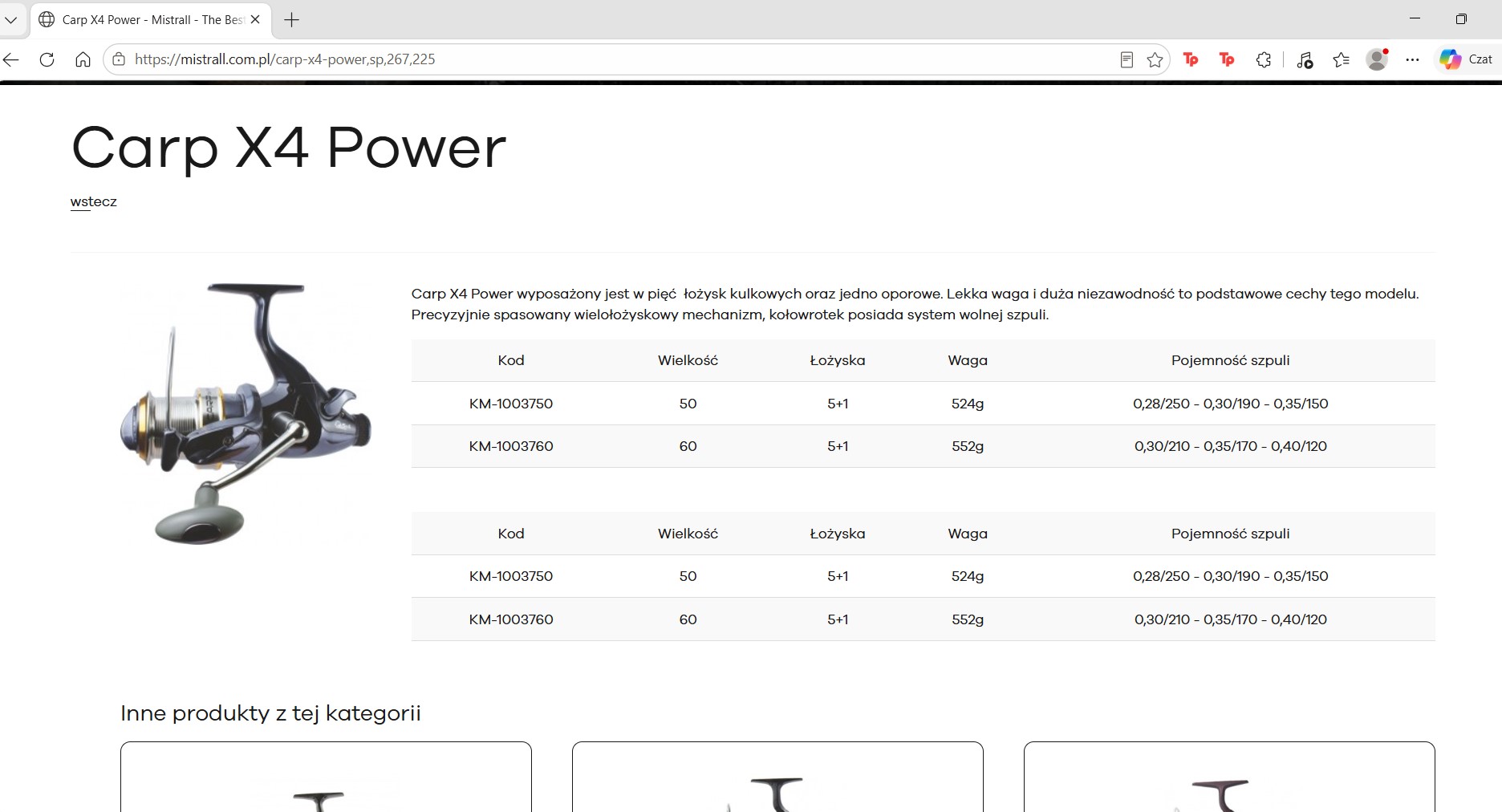View site information via the padlock icon
Viewport: 1502px width, 812px height.
click(119, 59)
